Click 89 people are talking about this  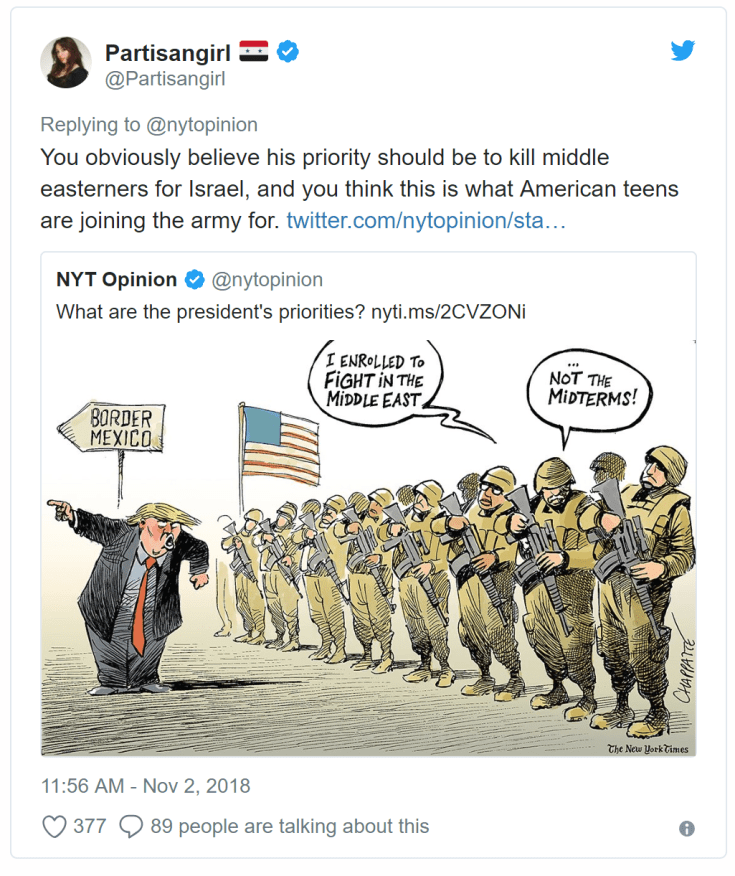tap(290, 826)
